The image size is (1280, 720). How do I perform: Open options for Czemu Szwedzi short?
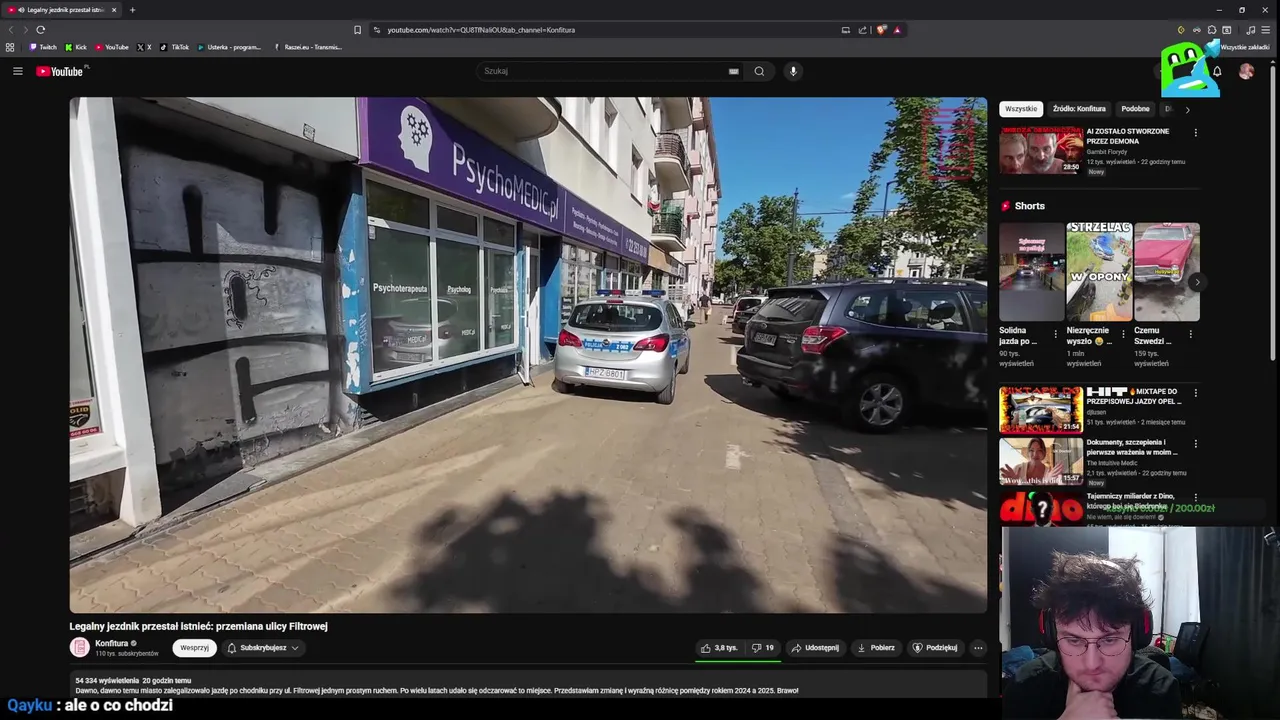[1190, 334]
